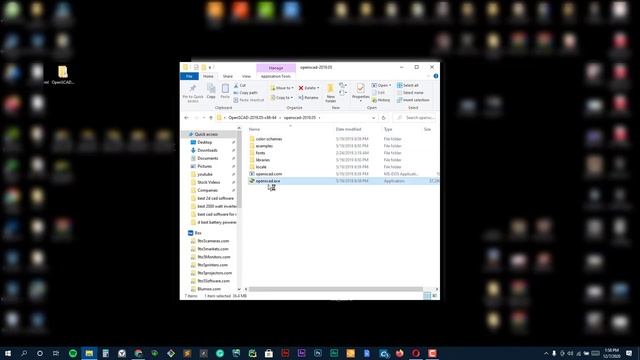Refresh the current folder view
This screenshot has width=640, height=360.
point(383,118)
